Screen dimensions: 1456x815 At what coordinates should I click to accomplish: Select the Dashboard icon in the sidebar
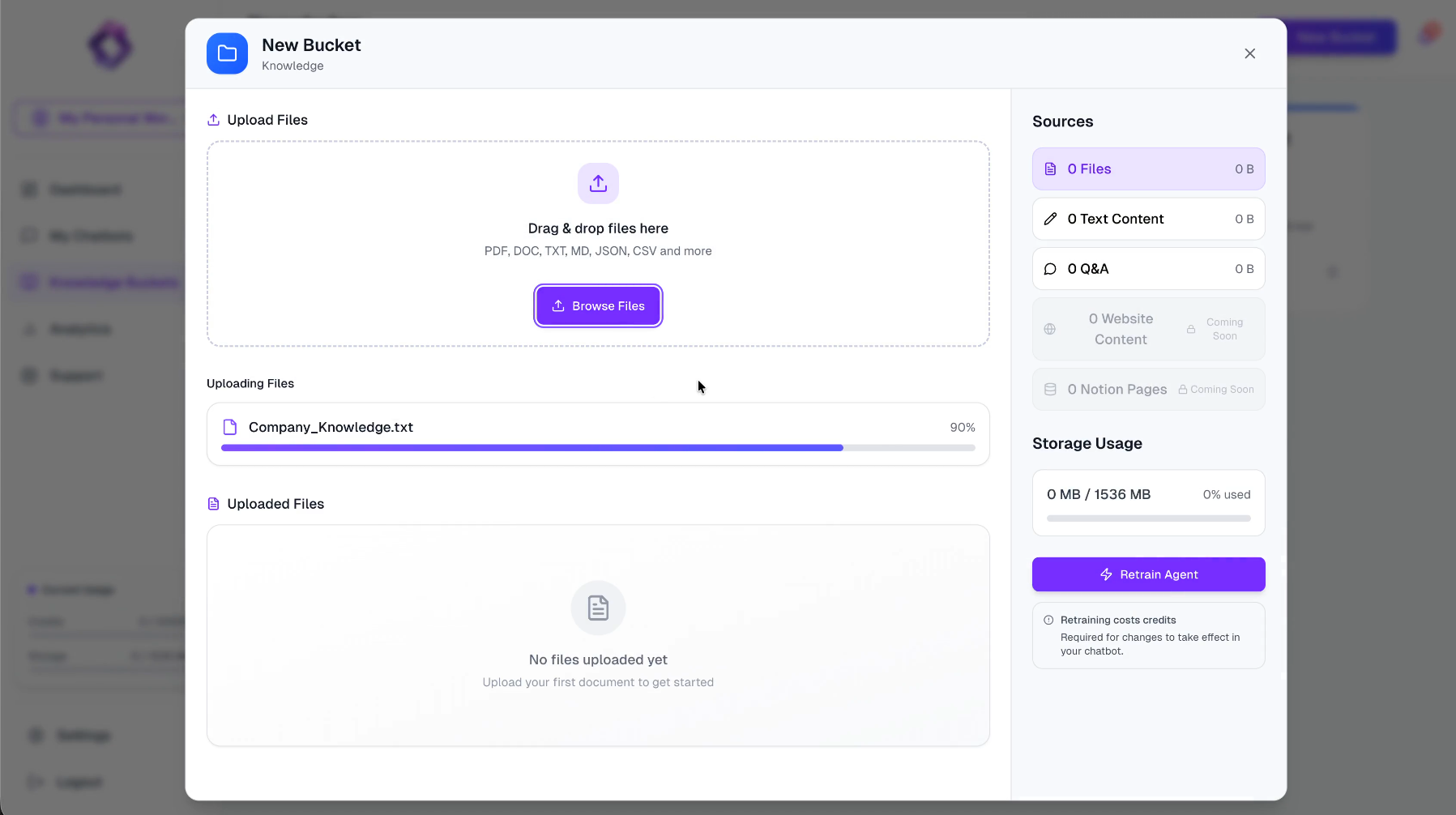tap(29, 189)
